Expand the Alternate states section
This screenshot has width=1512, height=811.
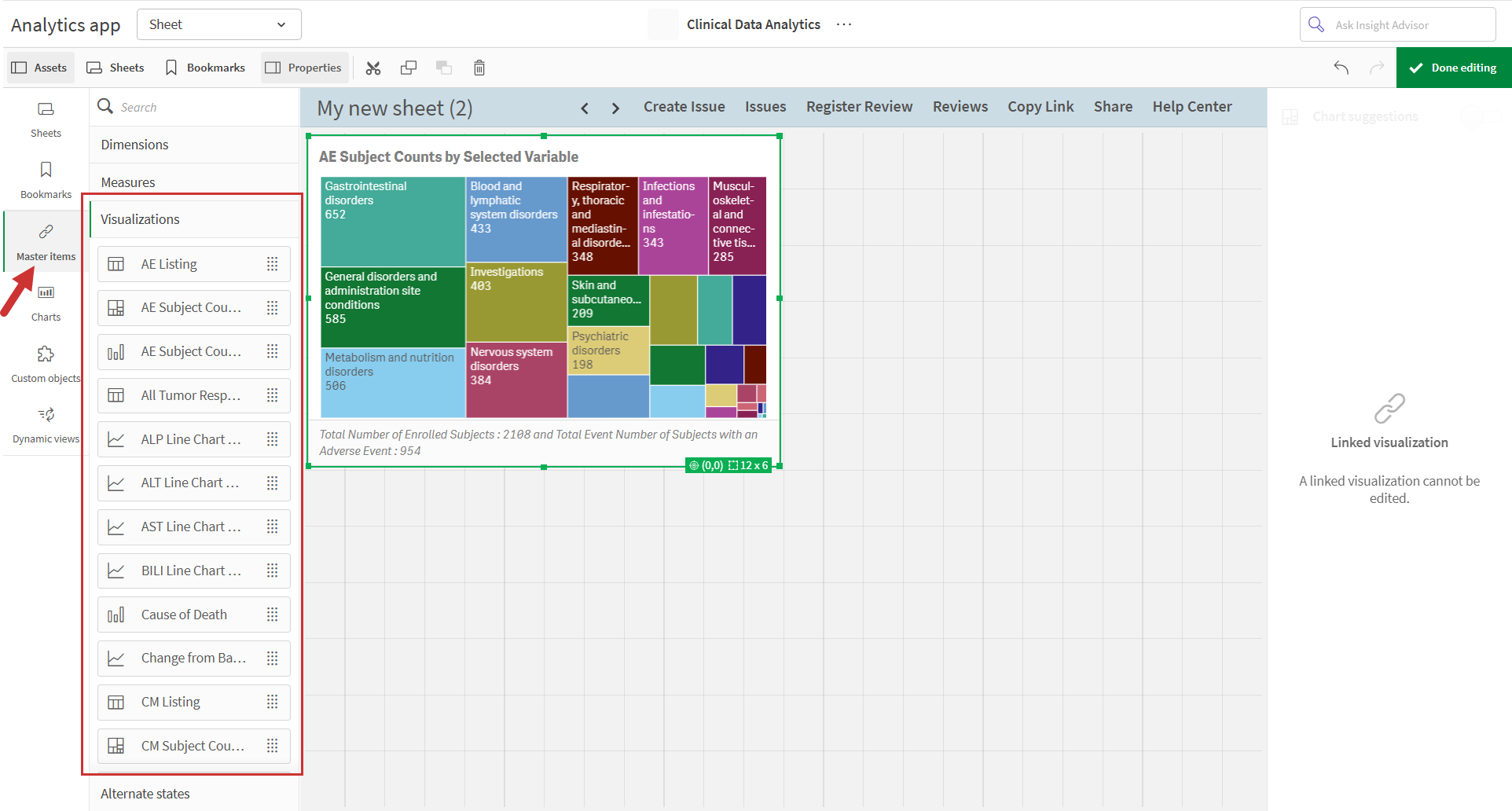194,794
